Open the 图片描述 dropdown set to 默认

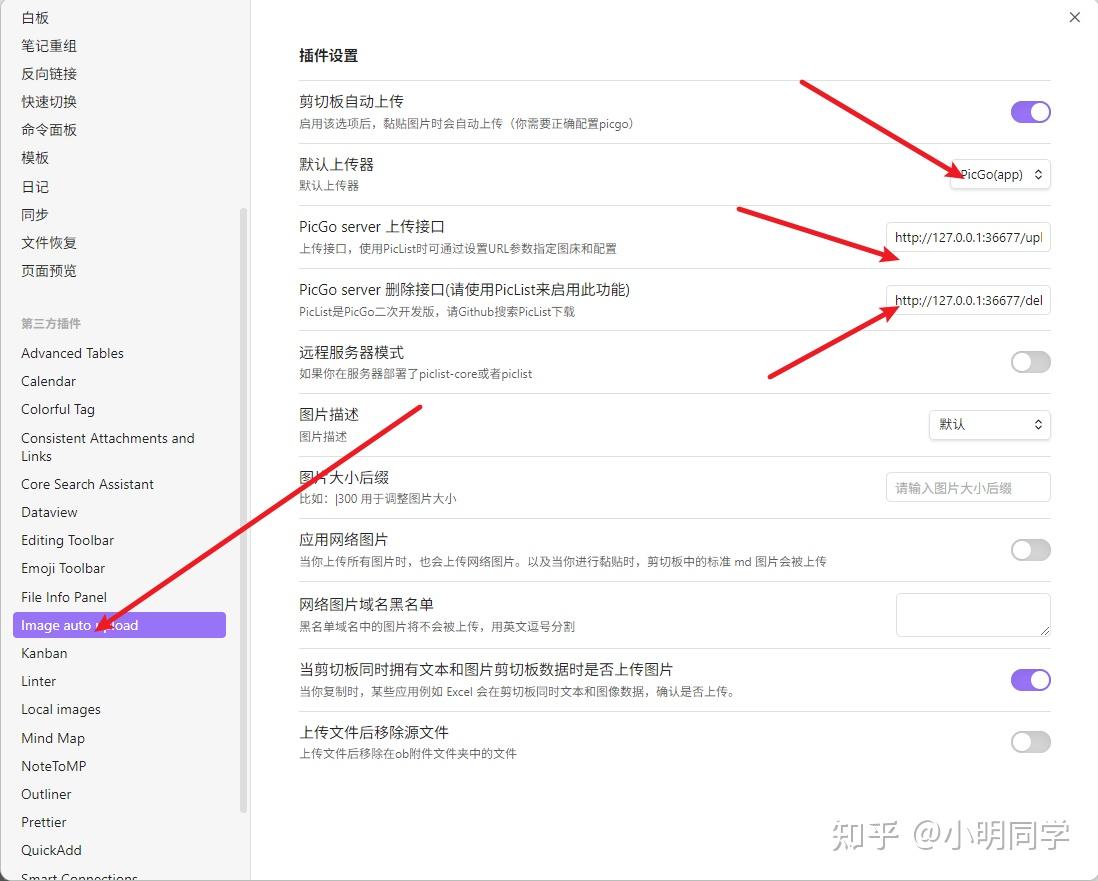[989, 425]
